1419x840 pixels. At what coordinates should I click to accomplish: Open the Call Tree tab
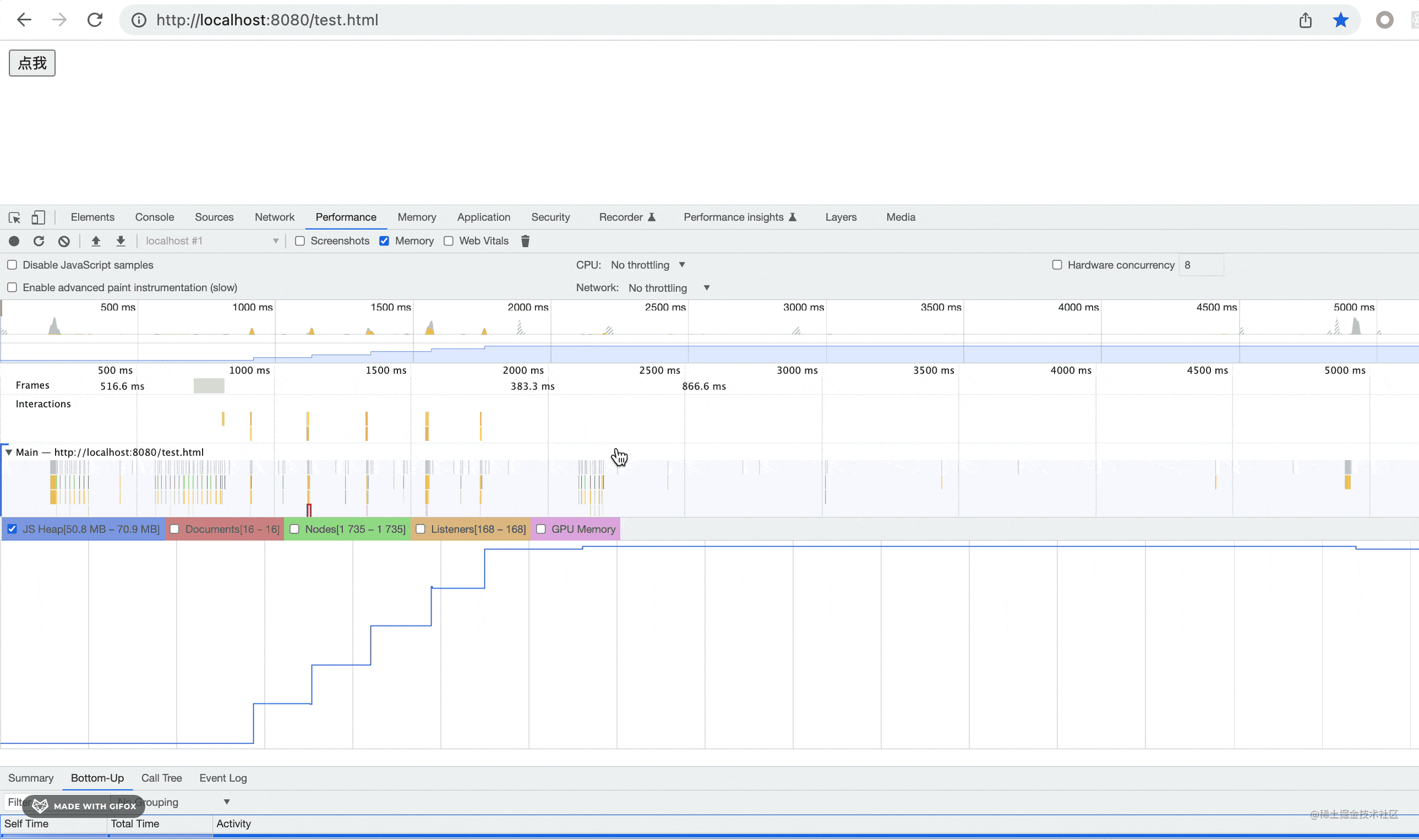[161, 778]
